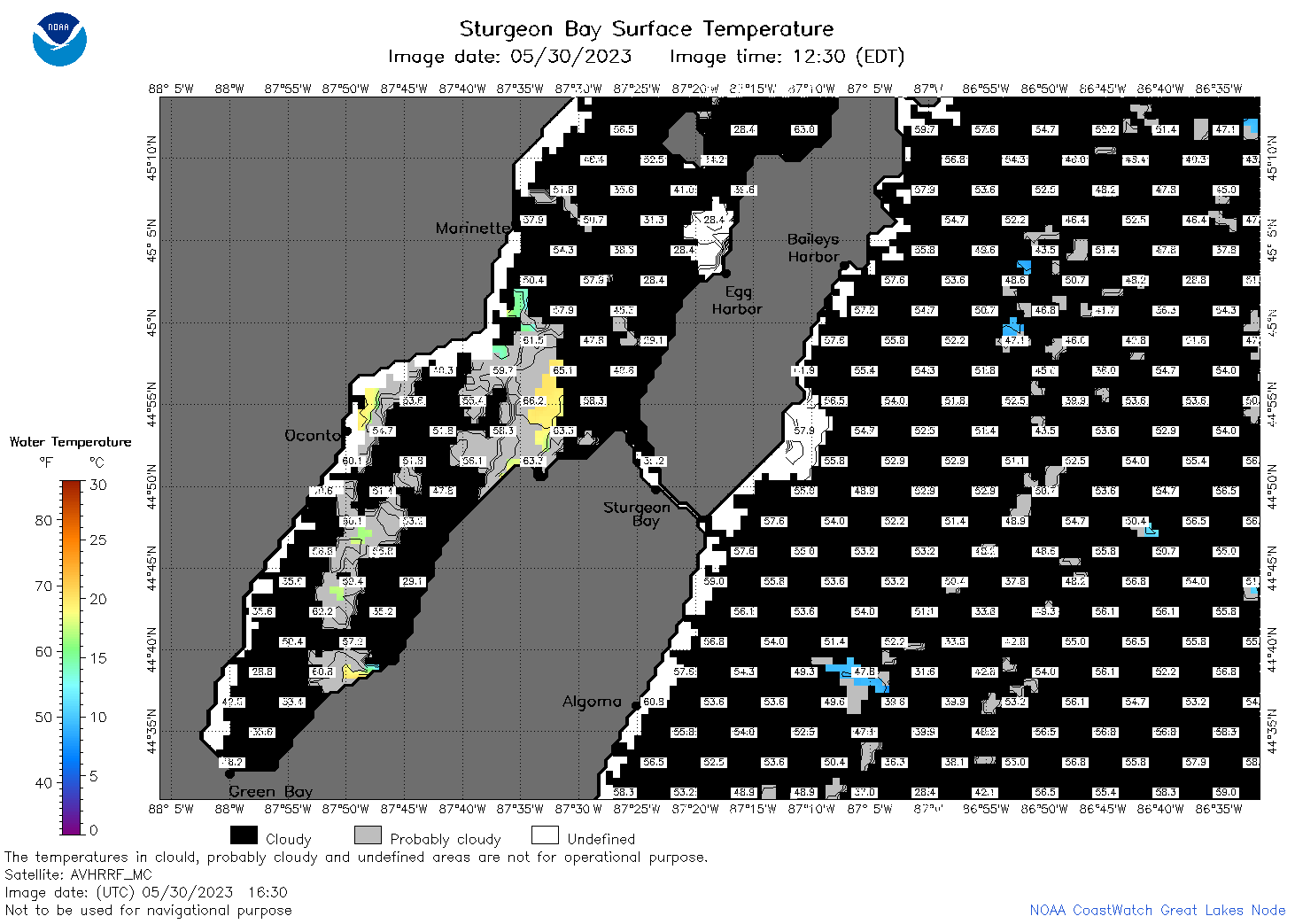This screenshot has width=1295, height=924.
Task: Click the 'Image time: 12:30 (EDT)' text
Action: click(787, 57)
